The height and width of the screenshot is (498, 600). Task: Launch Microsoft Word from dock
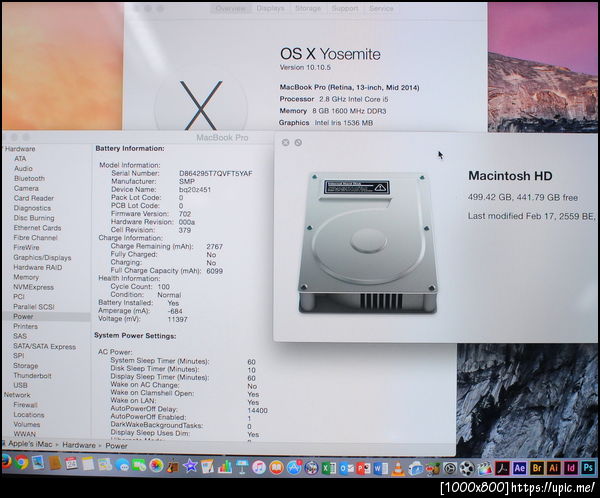pos(381,468)
